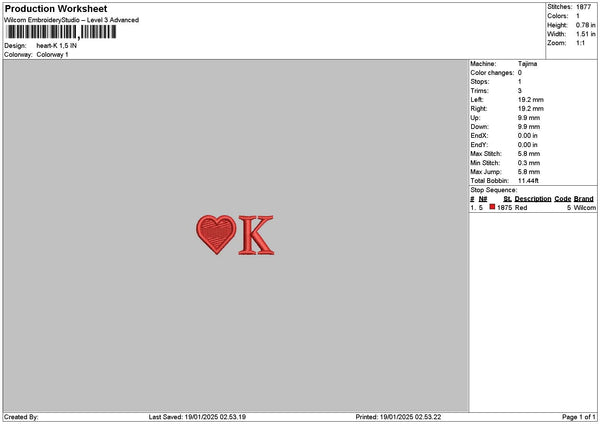
Task: Click the Last Saved timestamp
Action: tap(197, 417)
